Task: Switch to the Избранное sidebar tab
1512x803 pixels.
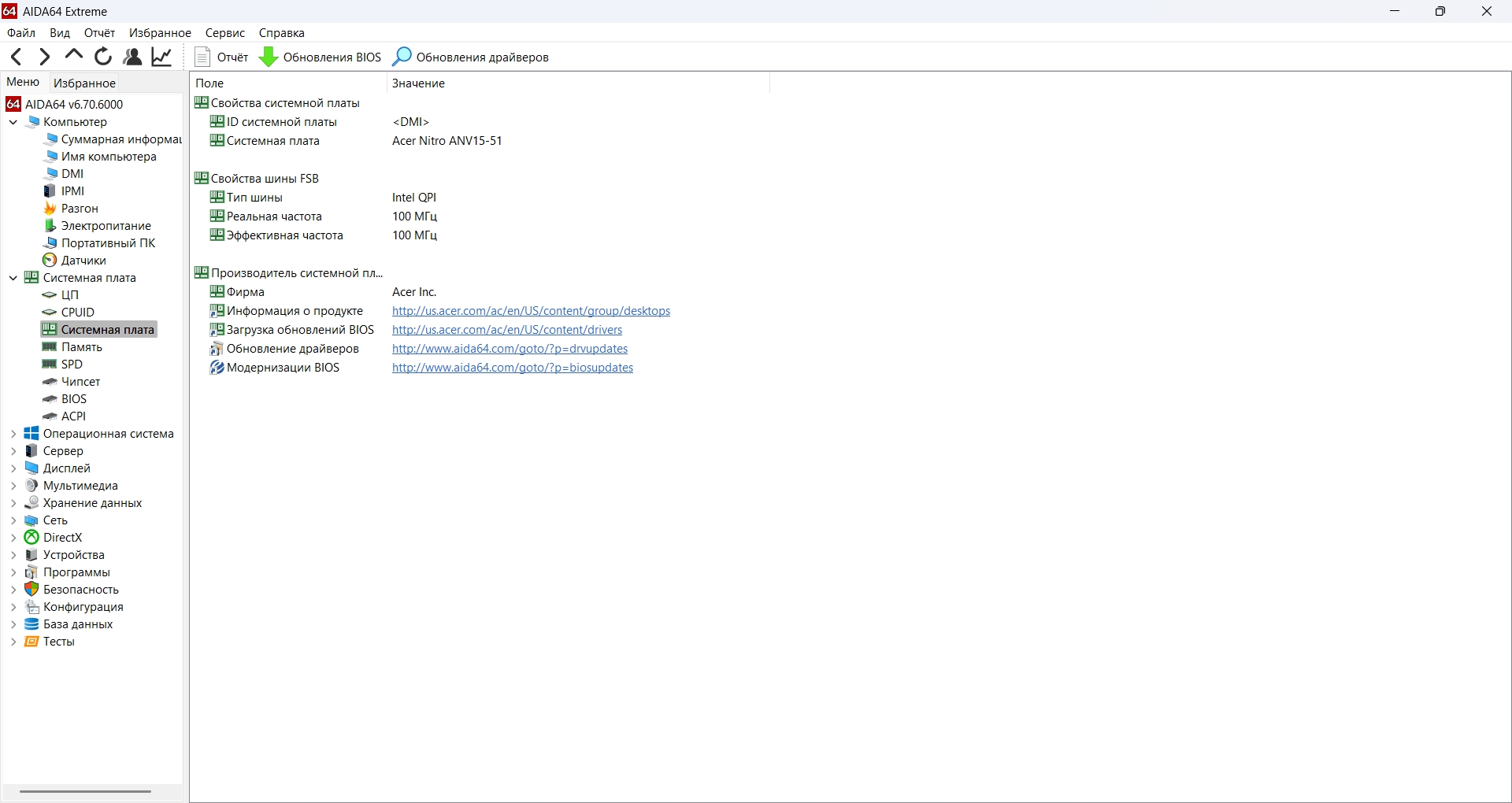Action: (x=85, y=83)
